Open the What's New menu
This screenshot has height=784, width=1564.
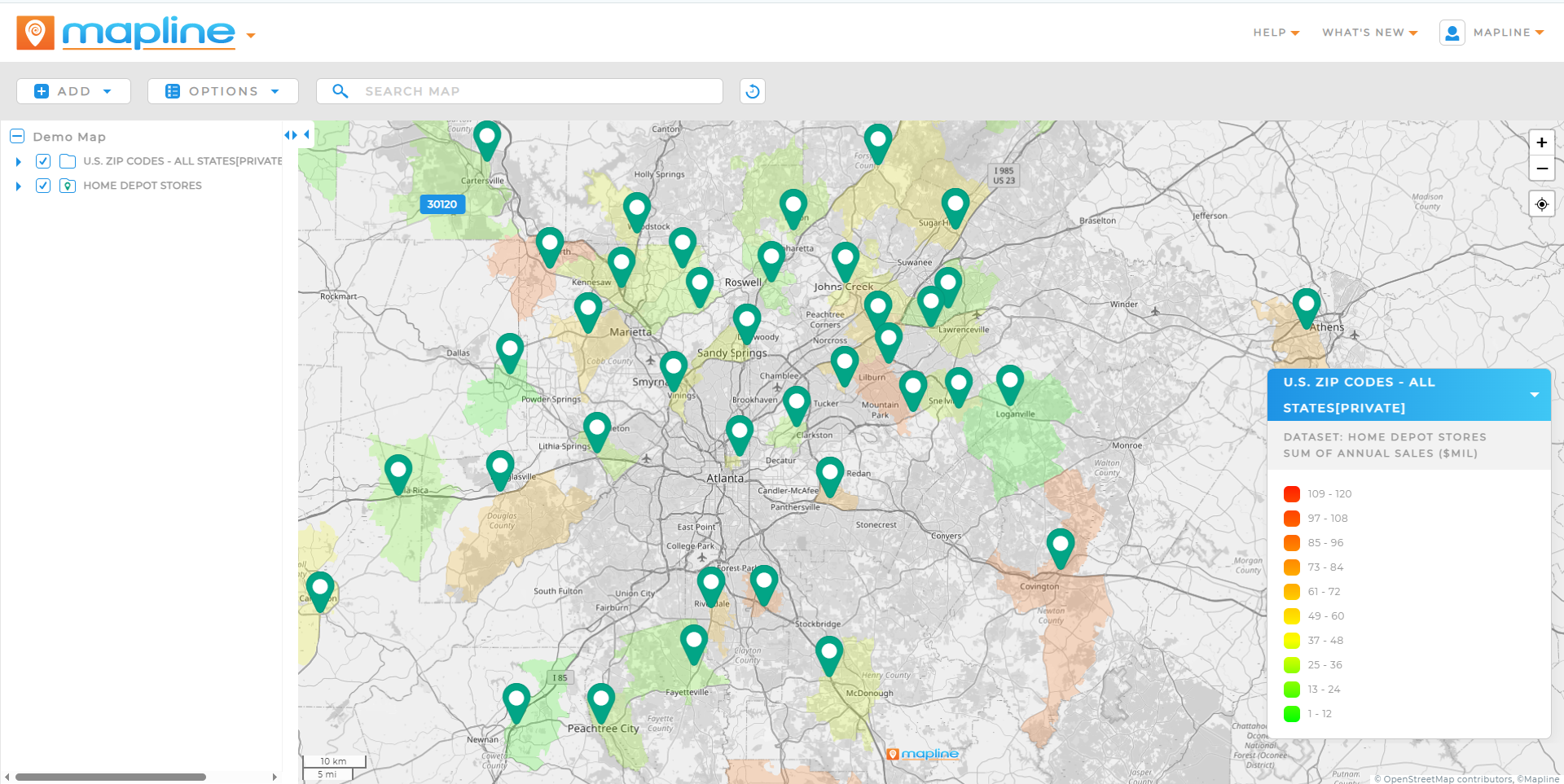click(x=1369, y=33)
